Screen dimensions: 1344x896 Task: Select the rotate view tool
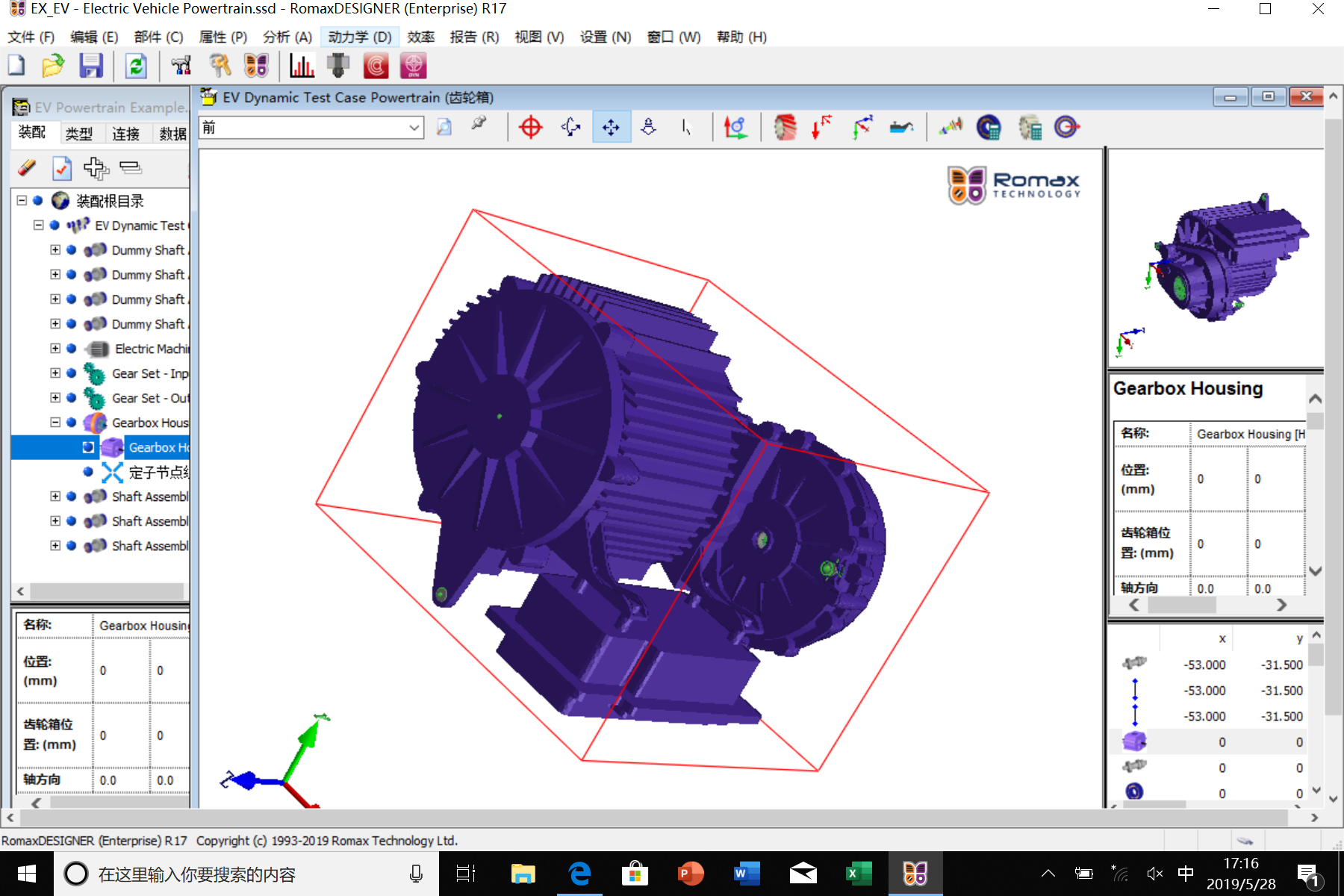coord(571,127)
